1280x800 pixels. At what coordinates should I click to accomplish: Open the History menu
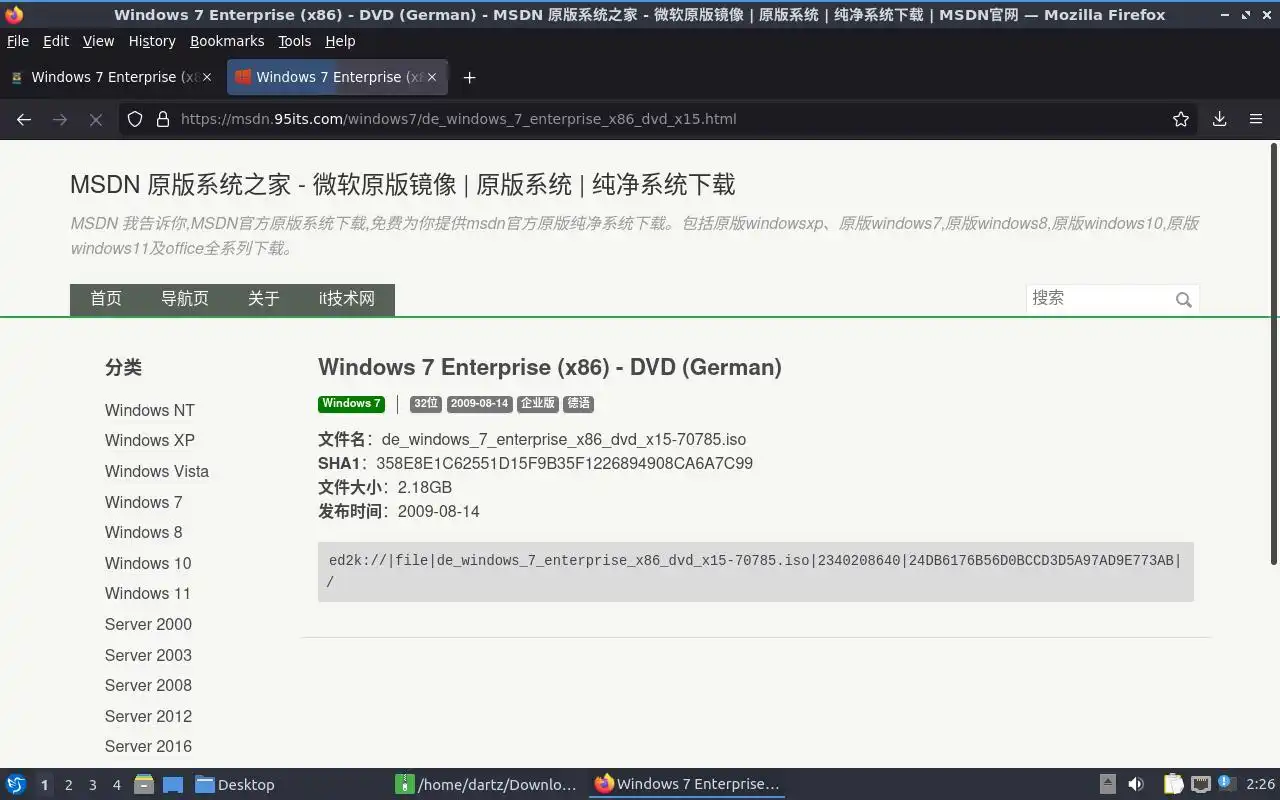(x=152, y=41)
